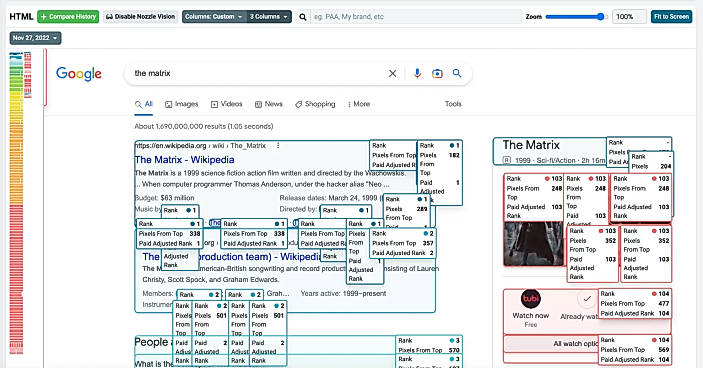703x368 pixels.
Task: Click the Zoom slider handle
Action: [x=601, y=17]
